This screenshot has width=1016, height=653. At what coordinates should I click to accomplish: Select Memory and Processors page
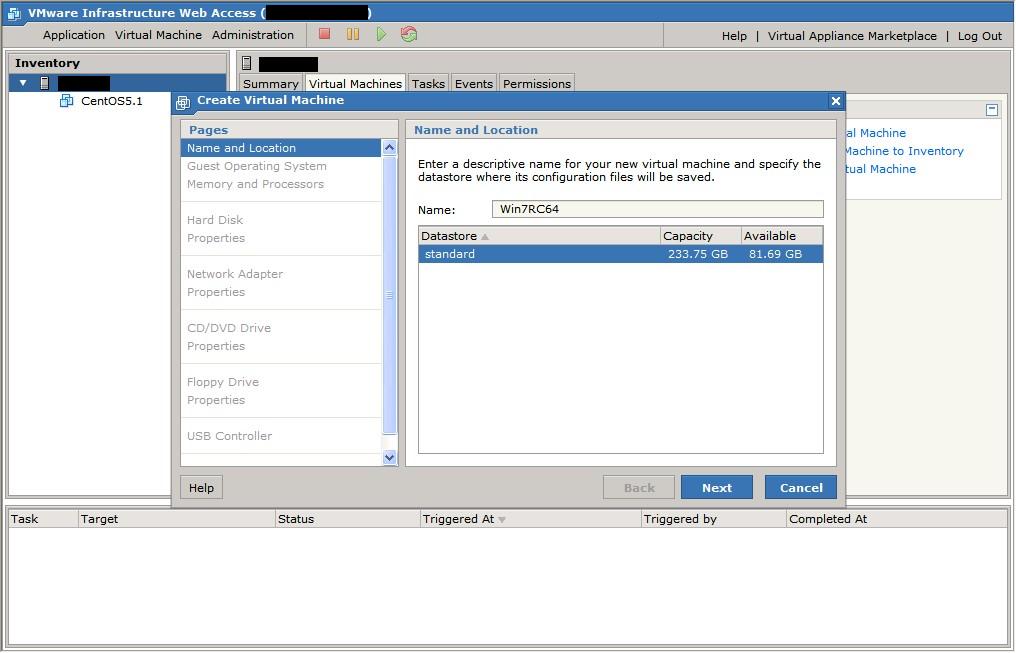click(281, 184)
